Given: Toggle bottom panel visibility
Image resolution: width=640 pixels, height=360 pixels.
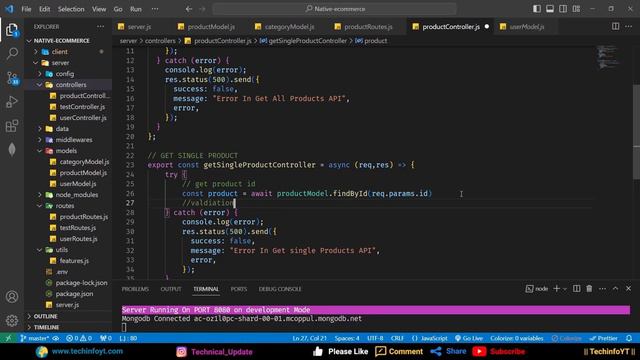Looking at the screenshot, I should 550,9.
